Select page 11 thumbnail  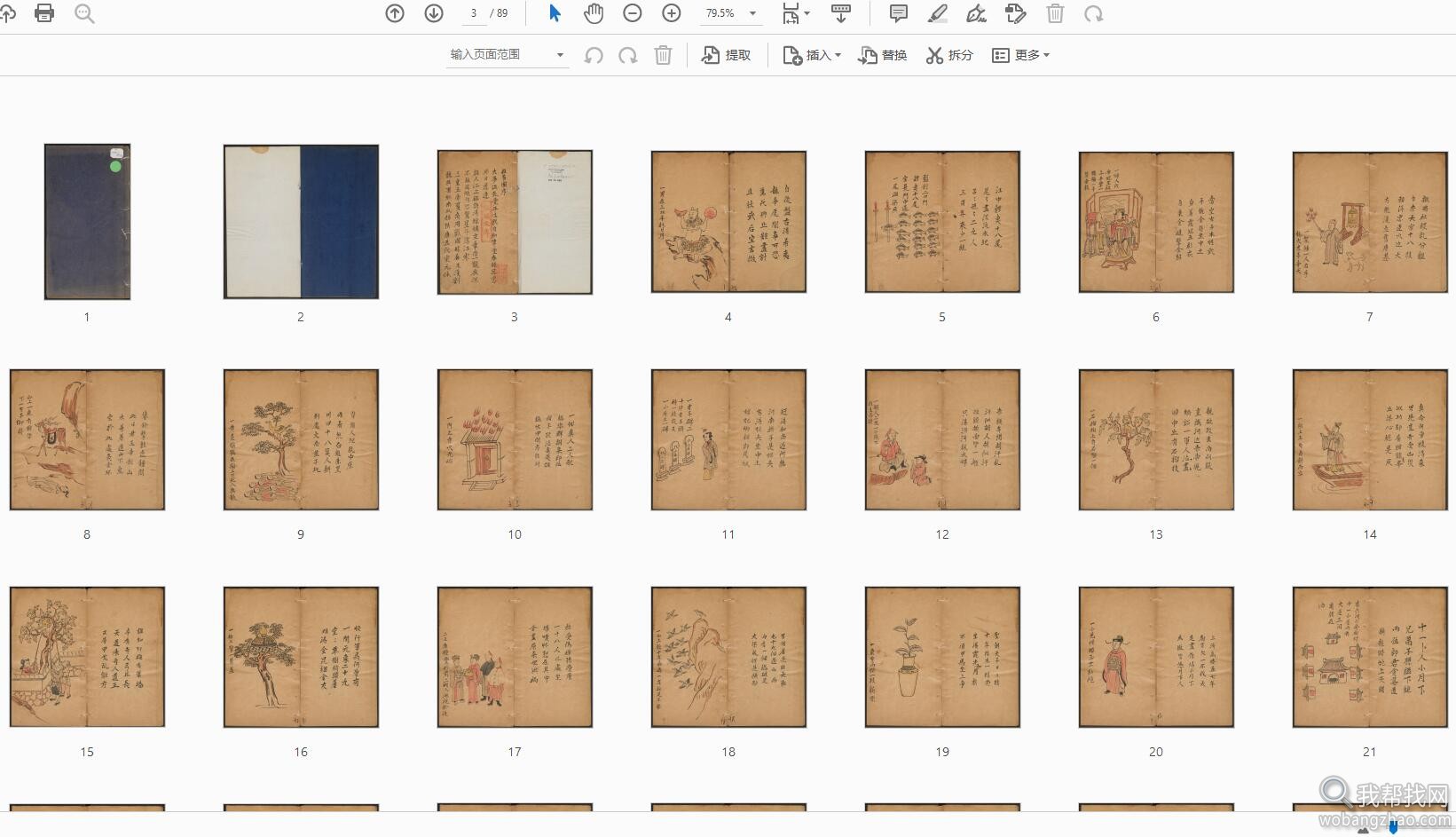(728, 439)
